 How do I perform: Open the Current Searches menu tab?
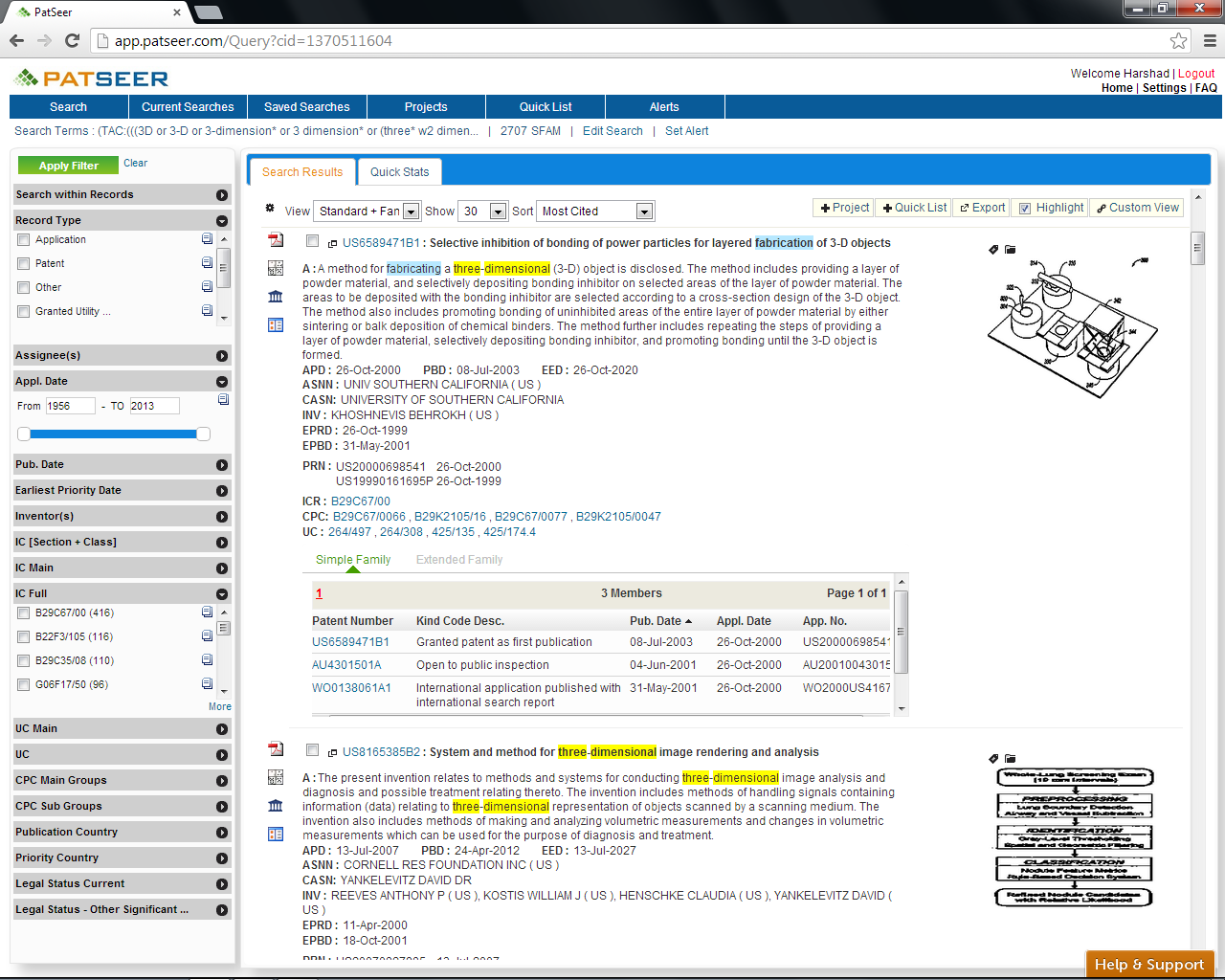tap(188, 107)
